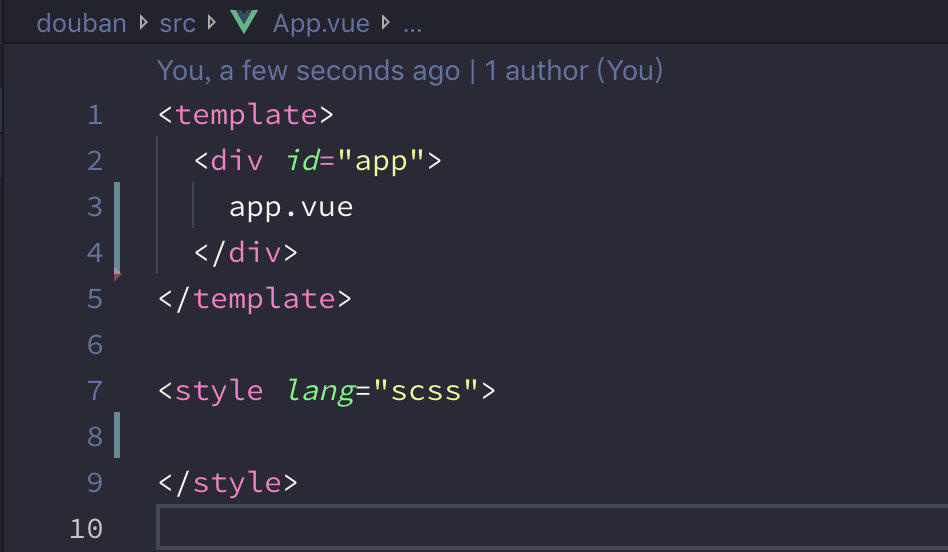Expand the arrow after src breadcrumb
Screen dimensions: 948x552
point(212,23)
